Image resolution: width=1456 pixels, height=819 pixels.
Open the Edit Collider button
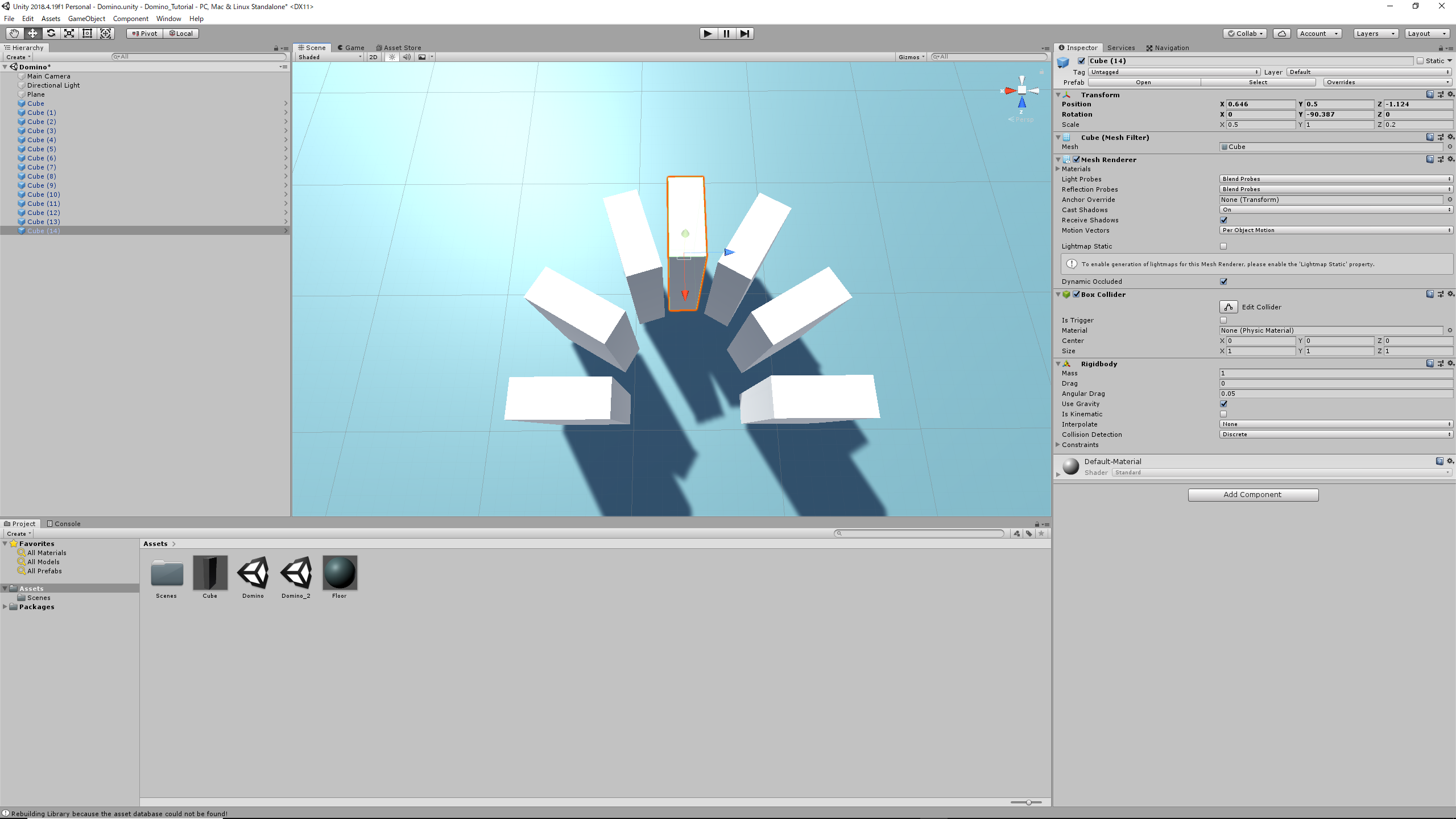click(x=1228, y=307)
